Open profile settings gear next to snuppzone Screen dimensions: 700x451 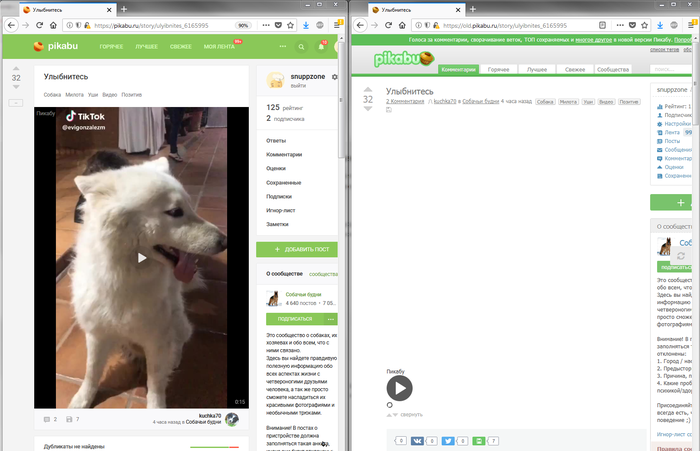pos(334,76)
